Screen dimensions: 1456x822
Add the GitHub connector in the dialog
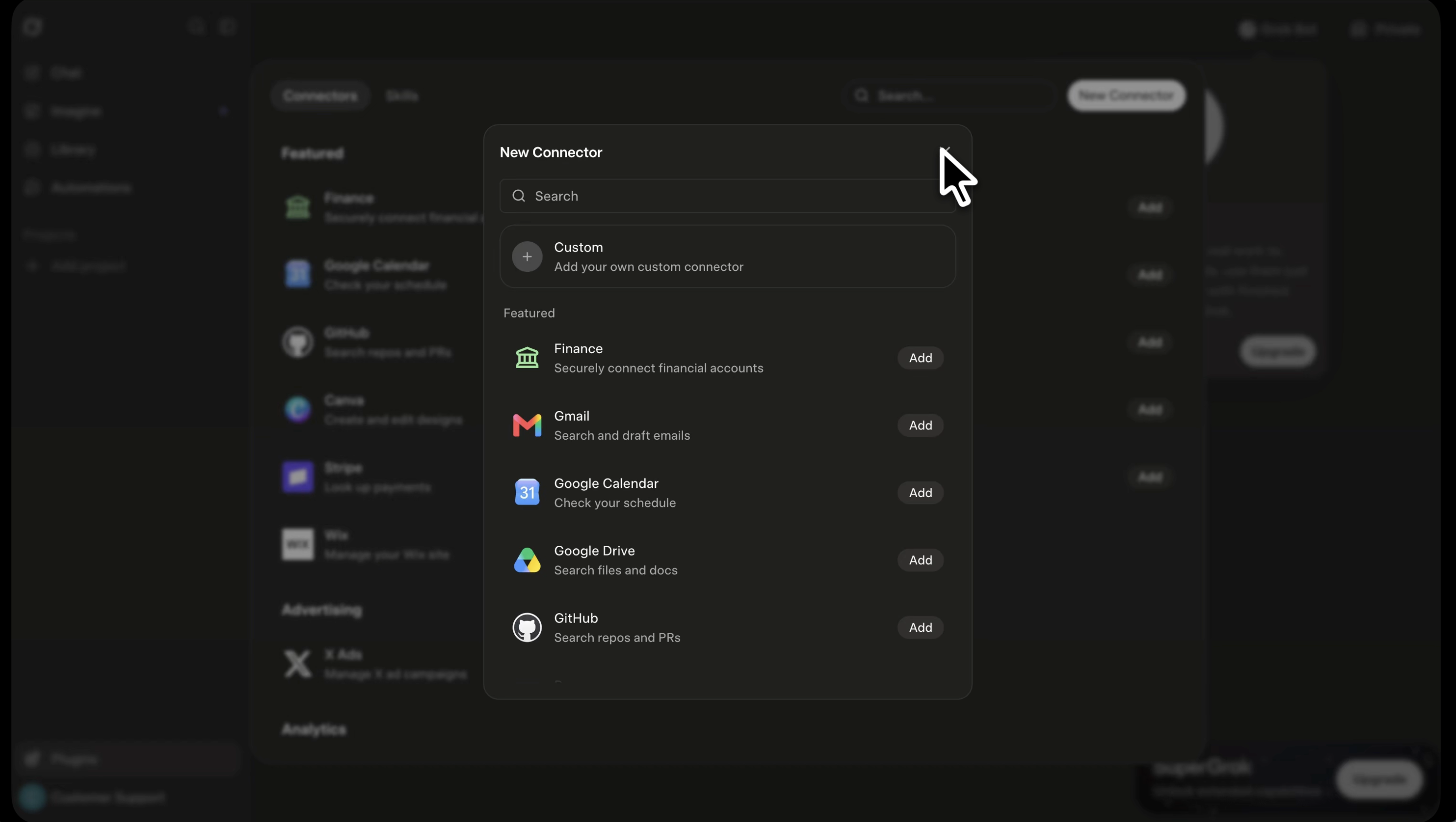click(x=920, y=627)
